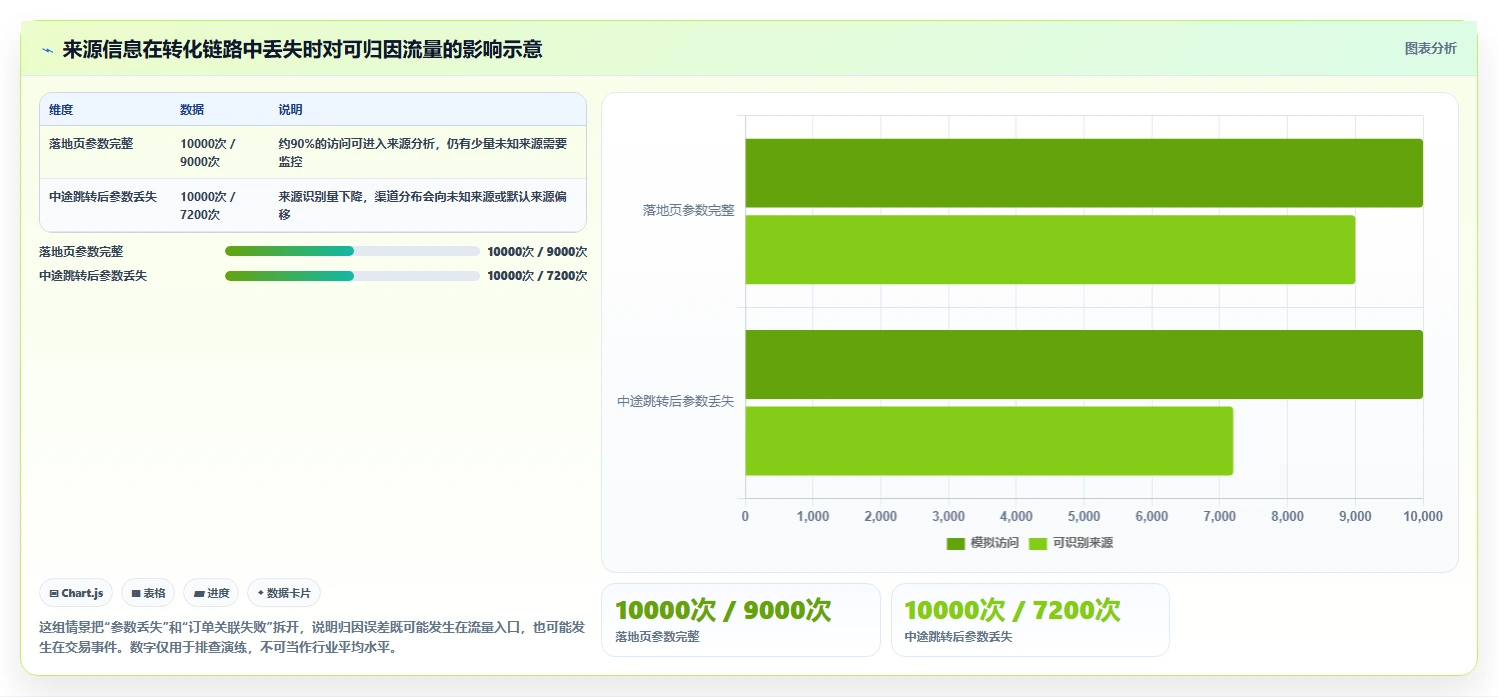1498x697 pixels.
Task: Open the 10000次 / 9000次 data card
Action: pos(741,620)
